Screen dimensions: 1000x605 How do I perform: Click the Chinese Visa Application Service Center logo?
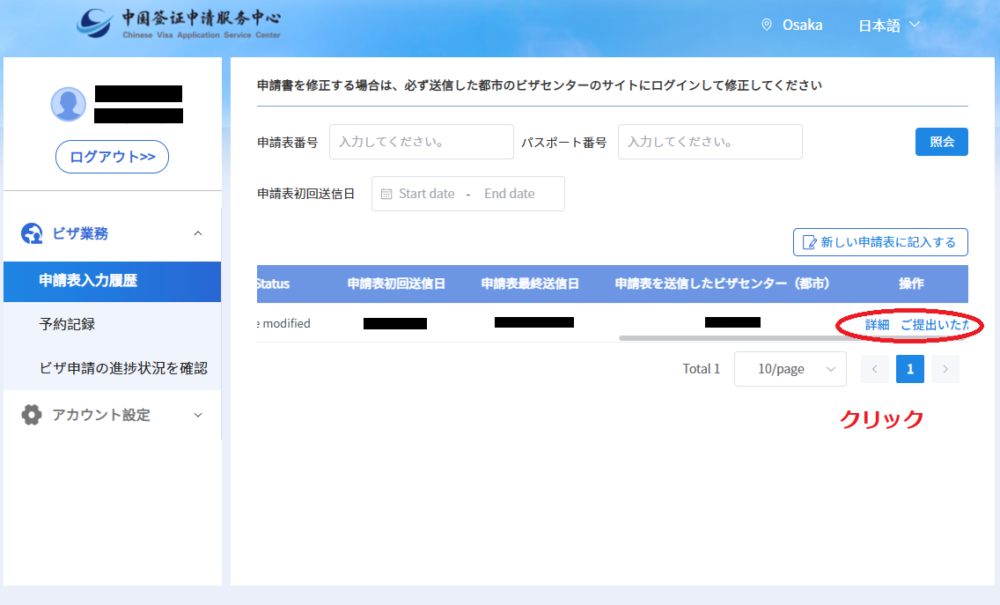click(180, 24)
